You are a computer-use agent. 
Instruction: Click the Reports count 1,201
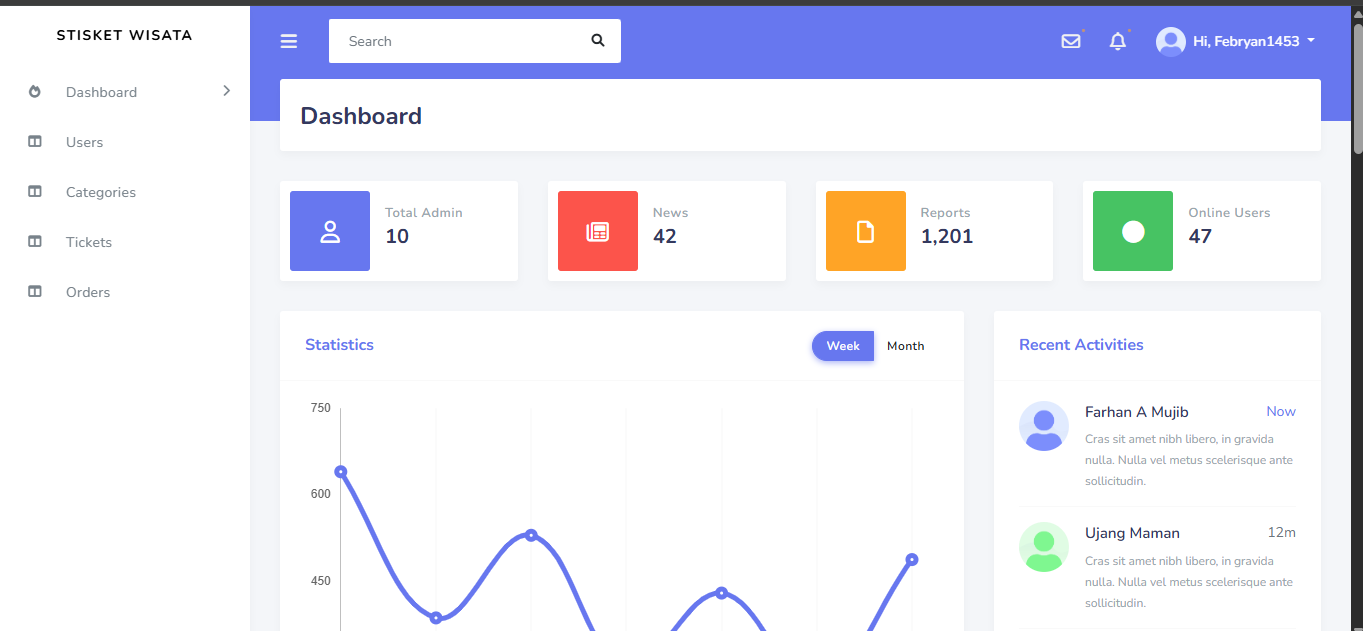pyautogui.click(x=947, y=236)
